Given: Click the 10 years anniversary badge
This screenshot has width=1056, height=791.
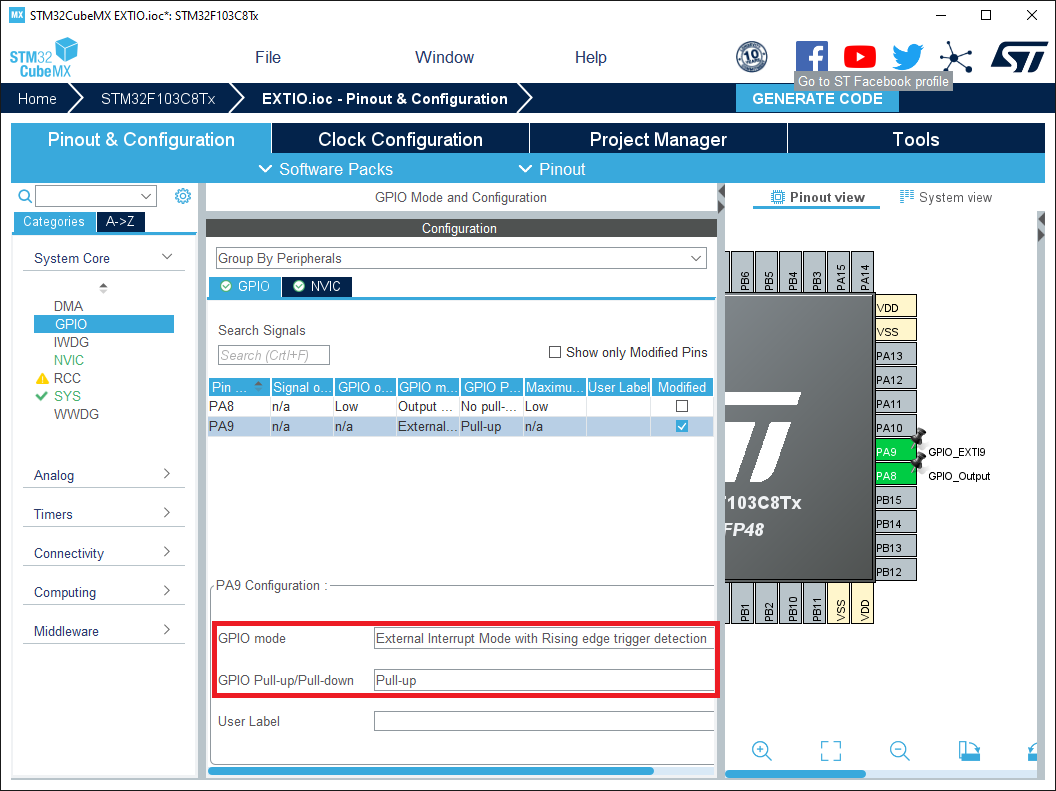Looking at the screenshot, I should click(752, 57).
